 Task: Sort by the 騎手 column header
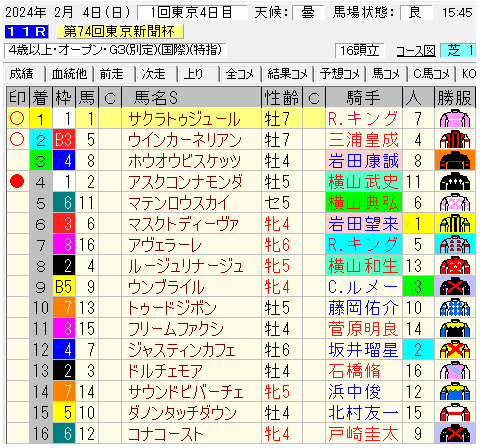pyautogui.click(x=364, y=98)
